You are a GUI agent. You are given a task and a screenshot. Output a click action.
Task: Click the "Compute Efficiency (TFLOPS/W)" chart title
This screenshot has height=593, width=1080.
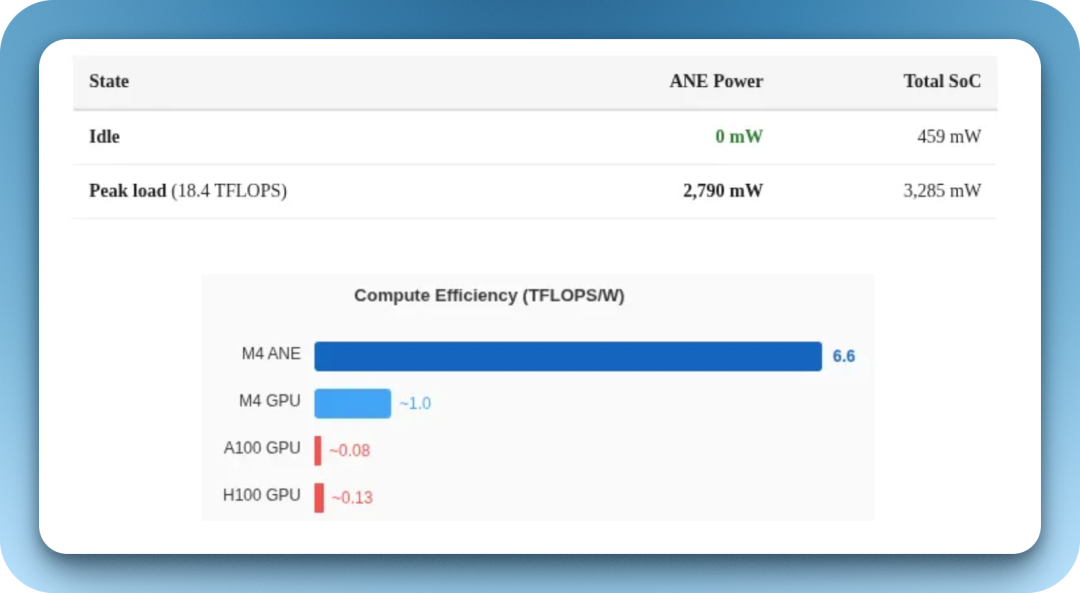pyautogui.click(x=489, y=295)
